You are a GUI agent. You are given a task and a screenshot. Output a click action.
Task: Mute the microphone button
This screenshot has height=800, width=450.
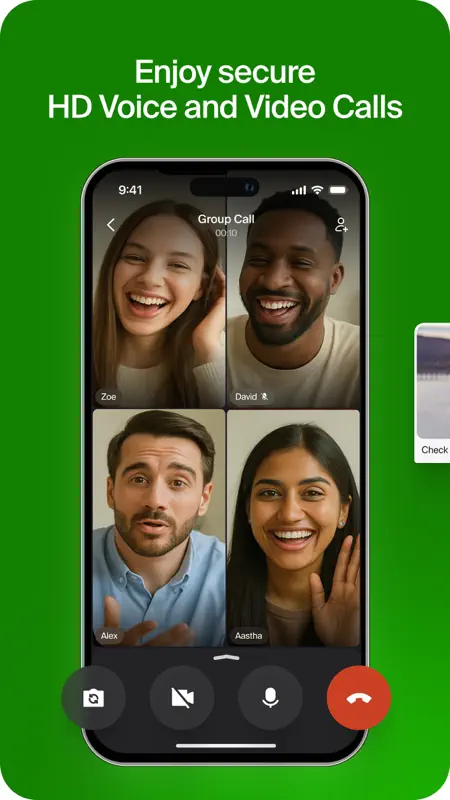tap(270, 697)
